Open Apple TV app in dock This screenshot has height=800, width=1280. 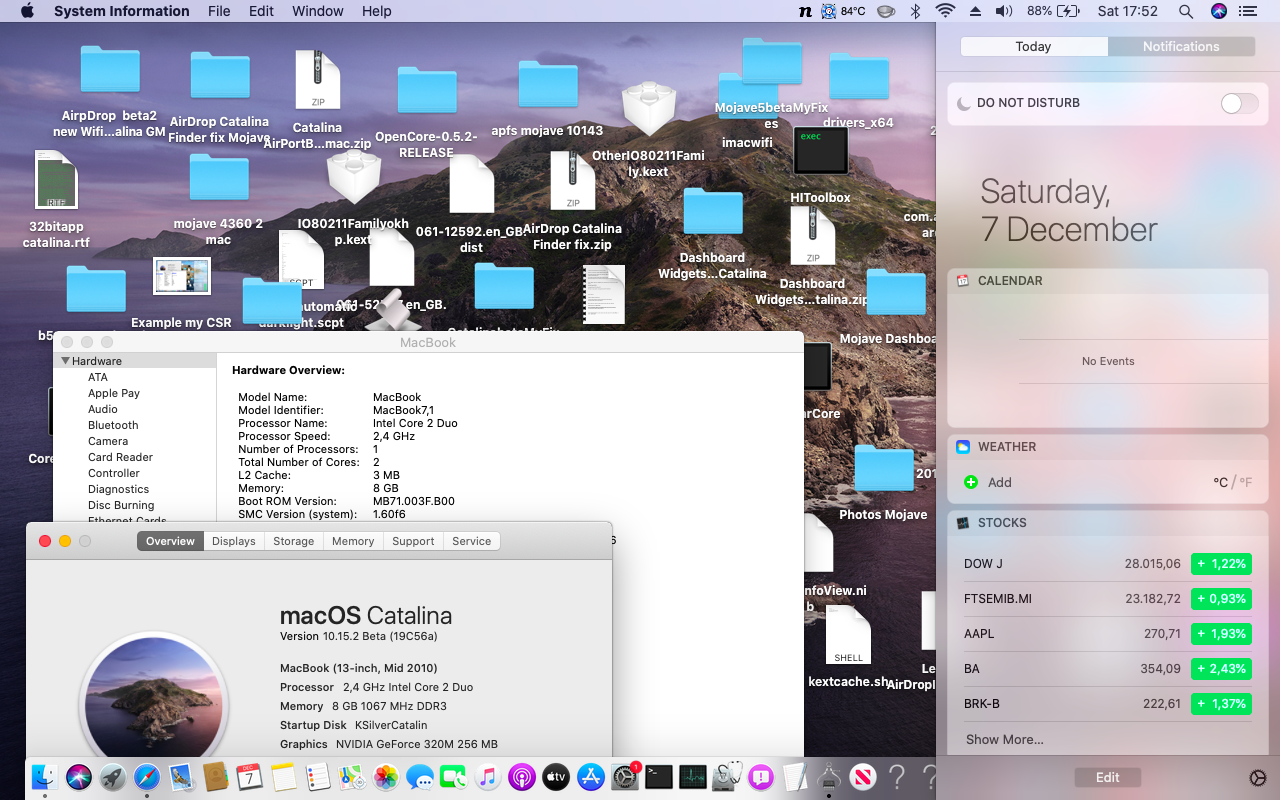point(556,776)
